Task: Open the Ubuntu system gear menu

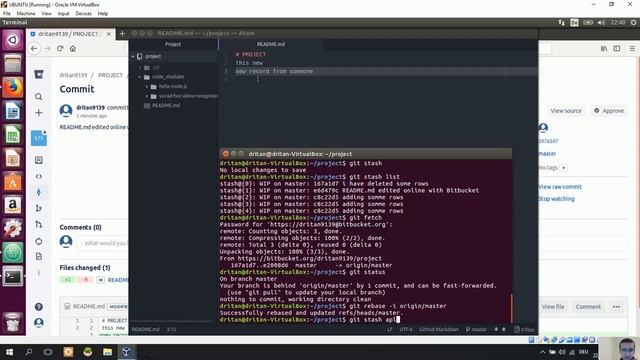Action: coord(633,22)
